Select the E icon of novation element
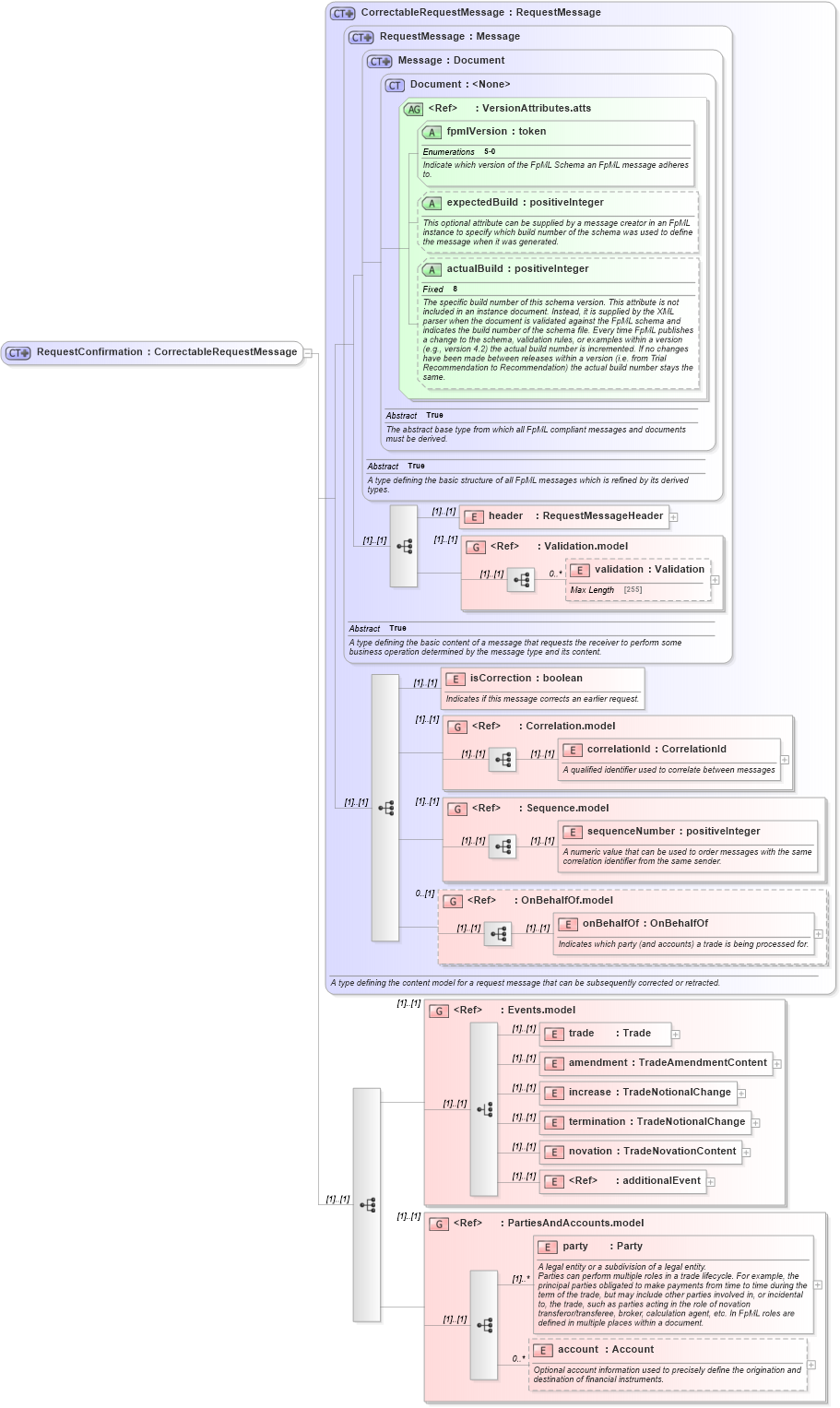 pyautogui.click(x=554, y=1153)
